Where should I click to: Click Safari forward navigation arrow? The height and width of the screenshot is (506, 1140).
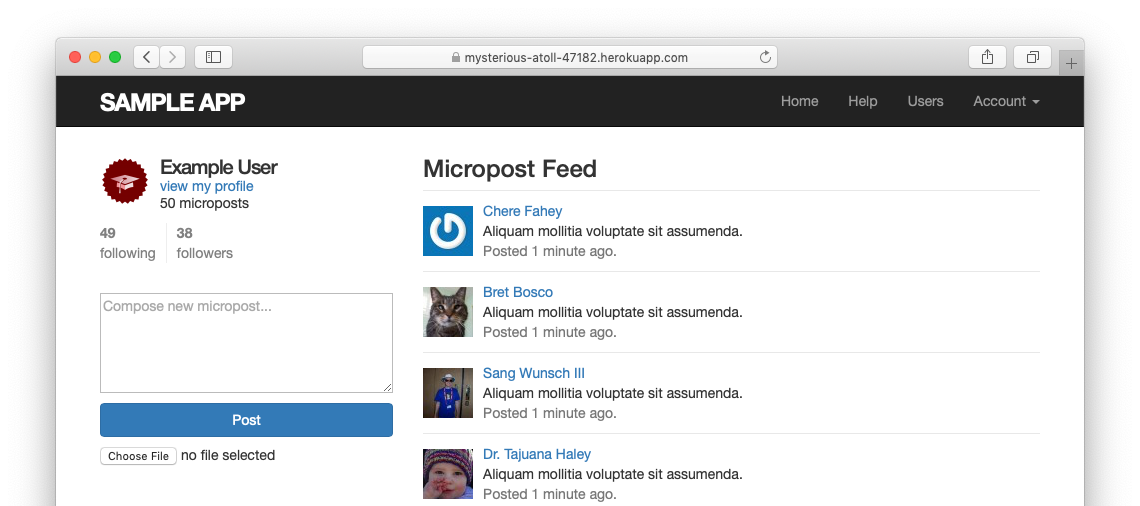[x=173, y=57]
